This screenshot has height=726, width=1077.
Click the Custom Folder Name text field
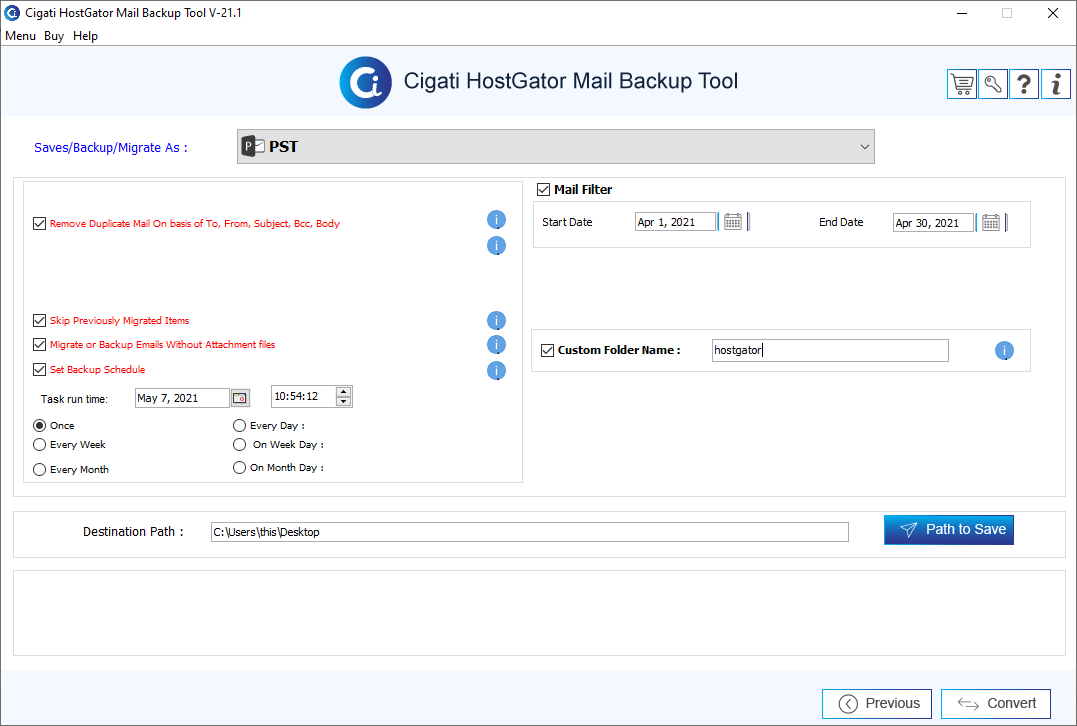tap(830, 350)
